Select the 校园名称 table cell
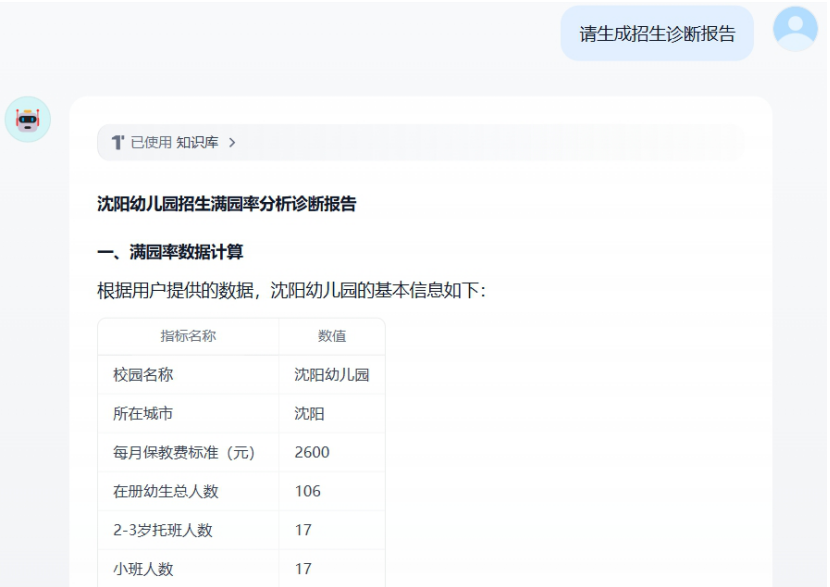Viewport: 830px width, 587px height. (x=143, y=375)
